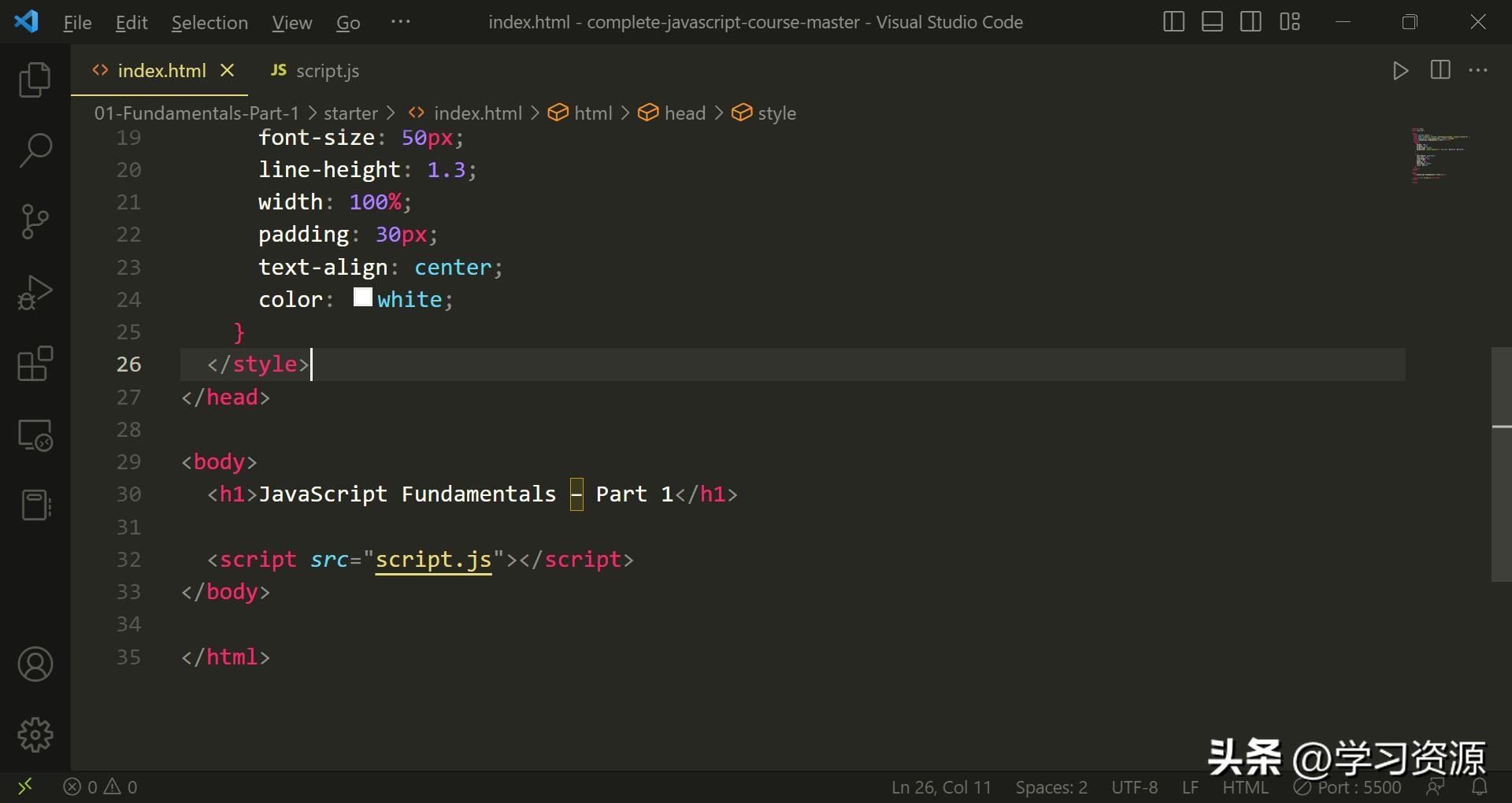This screenshot has width=1512, height=803.
Task: Toggle Secondary Side Bar layout button
Action: (1251, 22)
